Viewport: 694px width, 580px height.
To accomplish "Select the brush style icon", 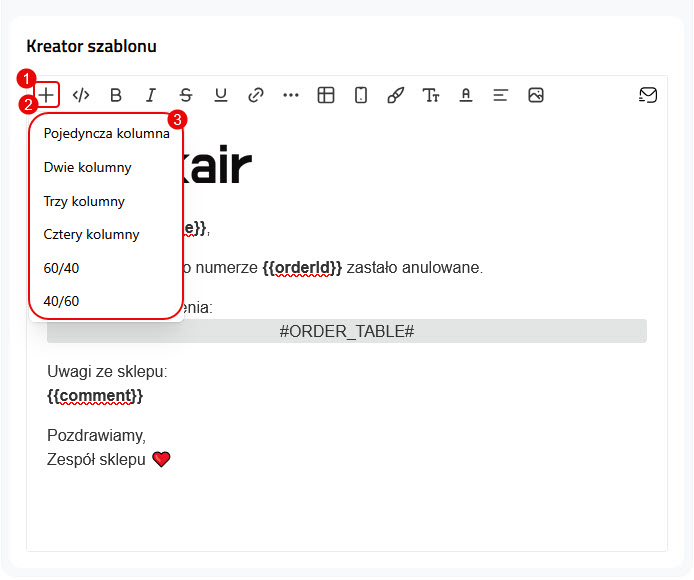I will coord(396,95).
